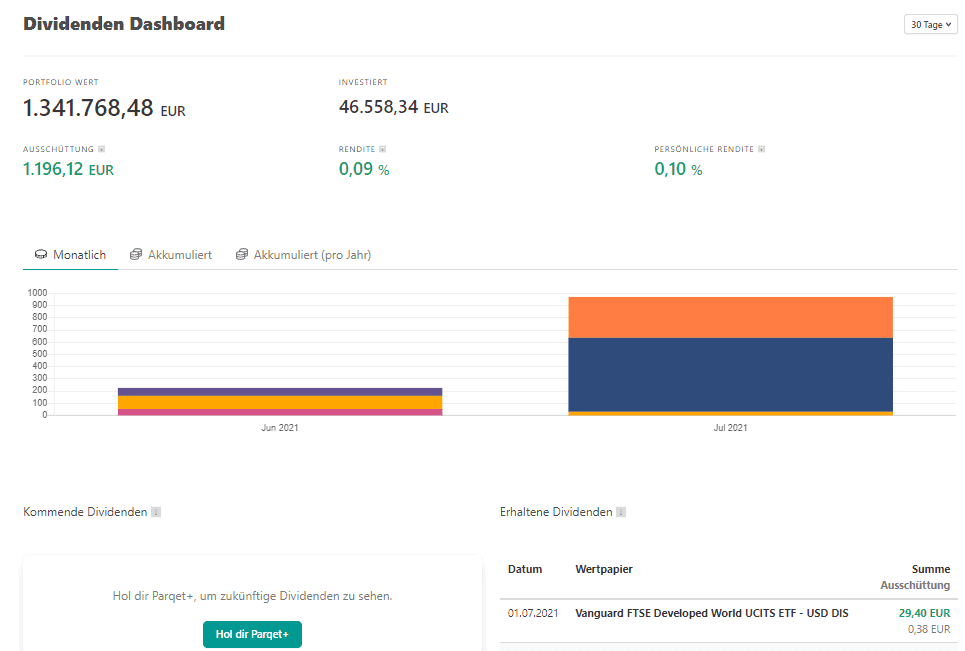The width and height of the screenshot is (965, 651).
Task: Click the orange-red Jul 2021 bar segment
Action: tap(730, 317)
